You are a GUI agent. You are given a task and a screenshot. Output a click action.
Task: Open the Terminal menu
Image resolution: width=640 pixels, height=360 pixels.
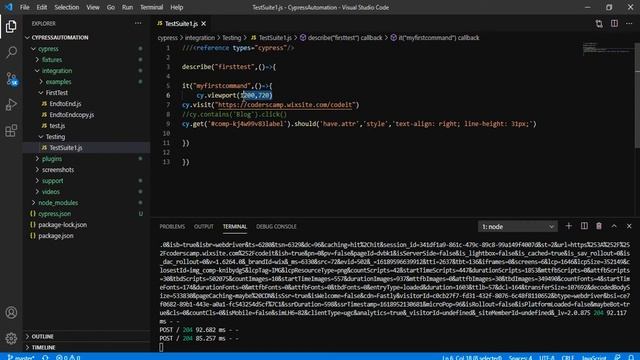[x=151, y=7]
